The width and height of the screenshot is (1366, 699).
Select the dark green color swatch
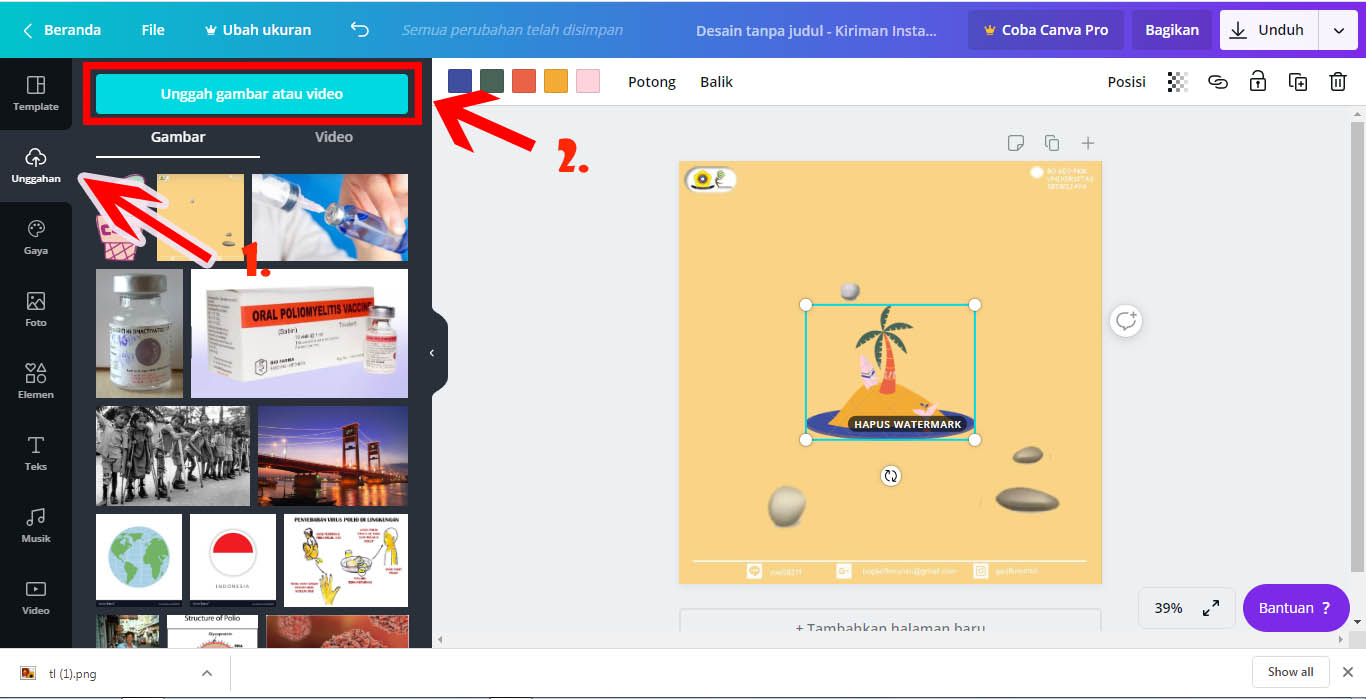(492, 81)
